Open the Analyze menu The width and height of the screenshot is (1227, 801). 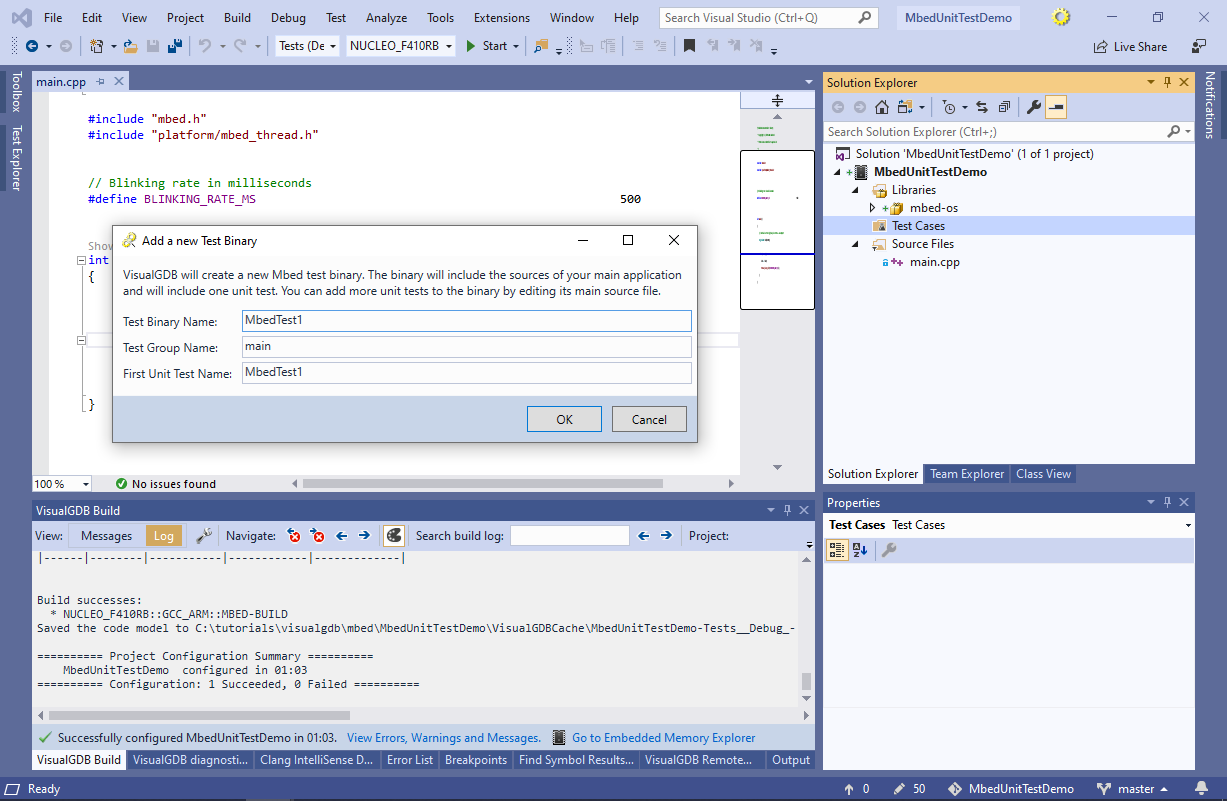click(386, 18)
